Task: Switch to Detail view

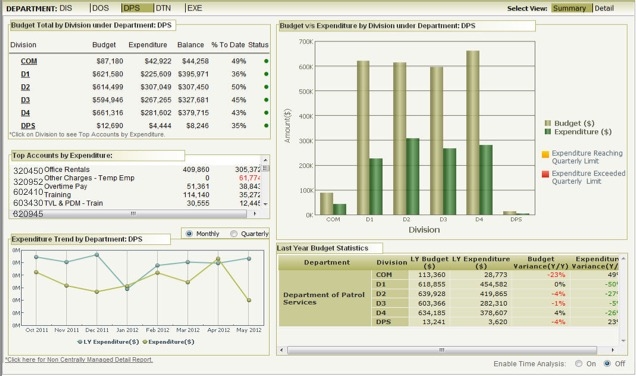Action: tap(604, 8)
